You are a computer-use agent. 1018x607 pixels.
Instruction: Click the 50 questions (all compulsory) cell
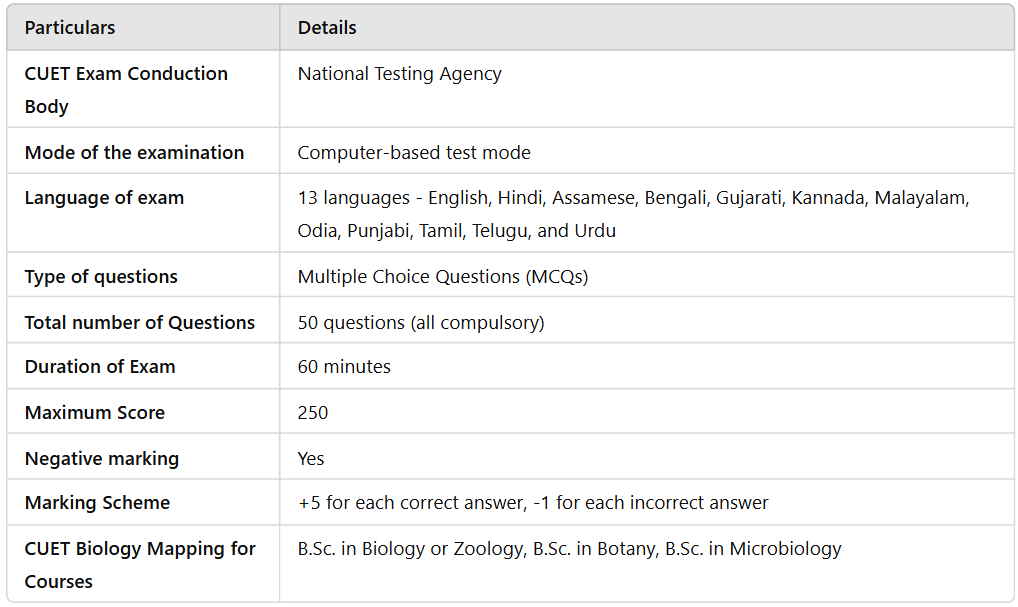[421, 323]
